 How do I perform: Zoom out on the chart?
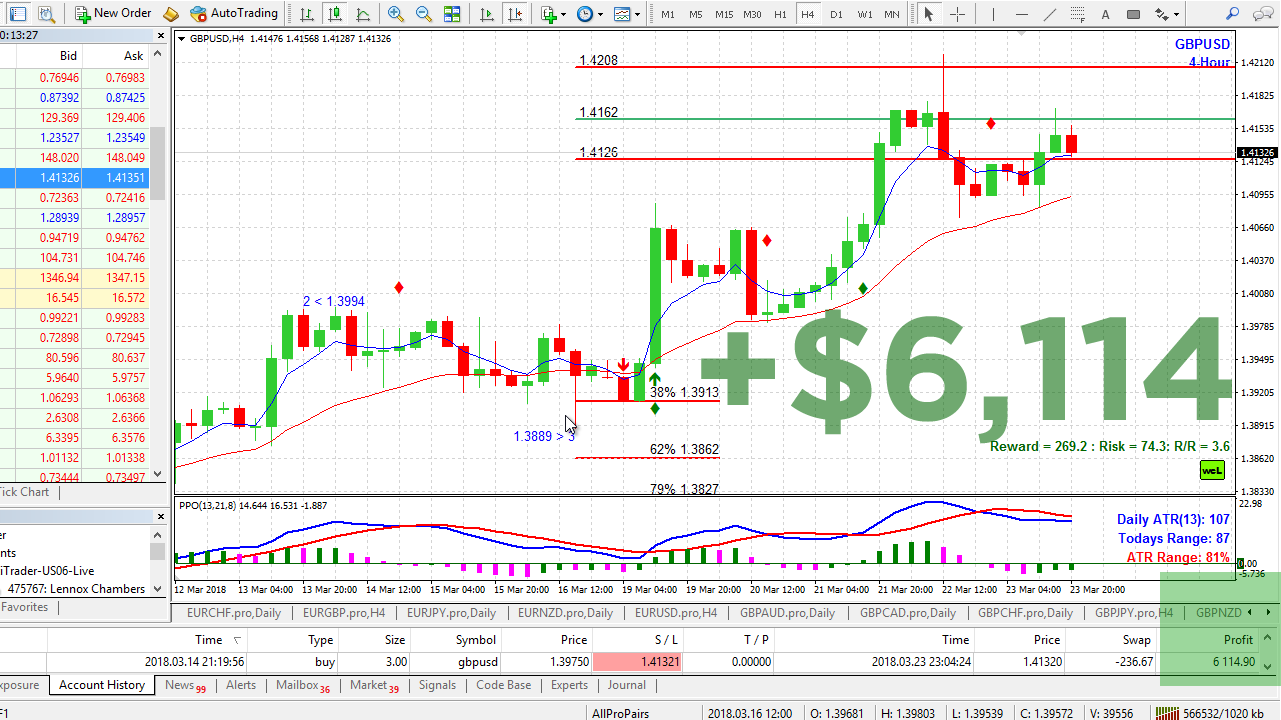[x=424, y=14]
